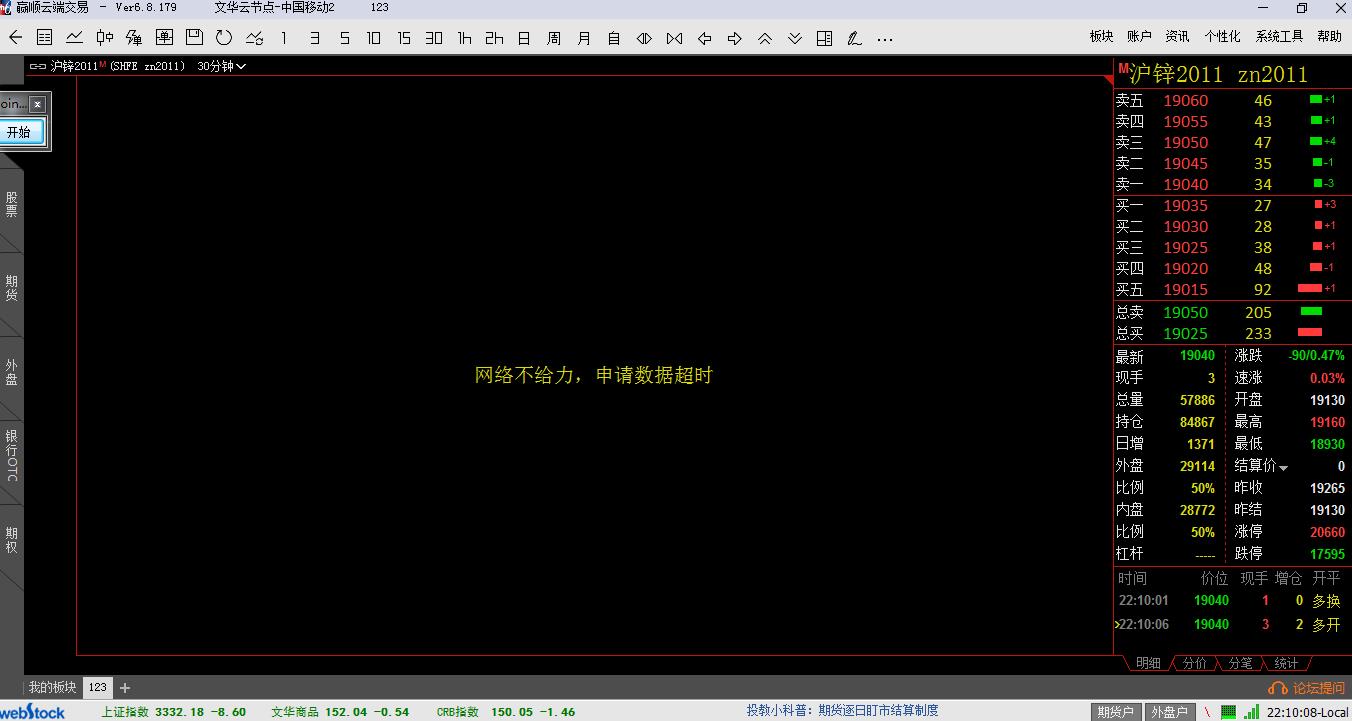Click the back arrow in the toolbar
Image resolution: width=1352 pixels, height=721 pixels.
pos(15,38)
